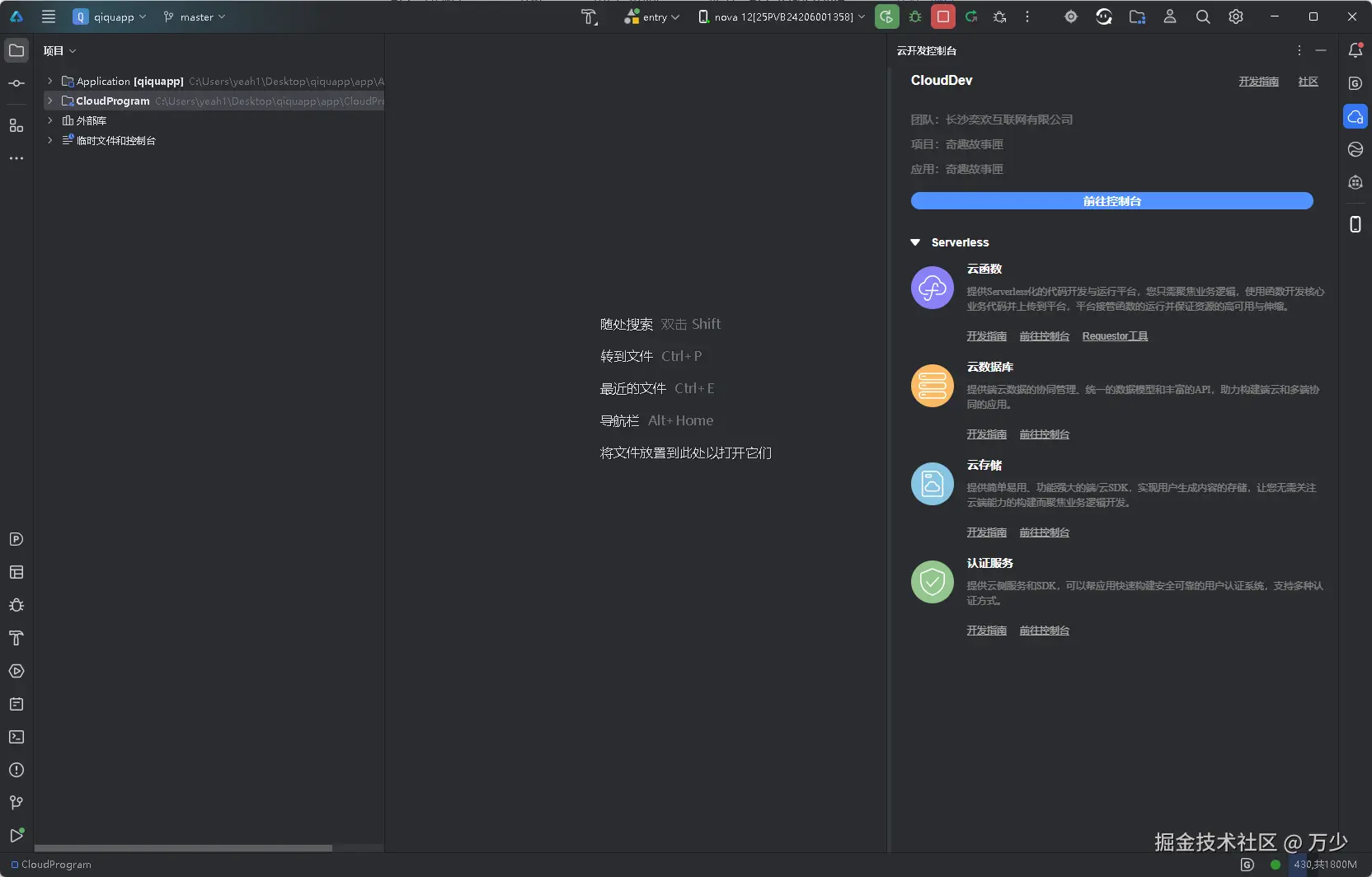
Task: Open the Problems tool window icon
Action: 16,770
